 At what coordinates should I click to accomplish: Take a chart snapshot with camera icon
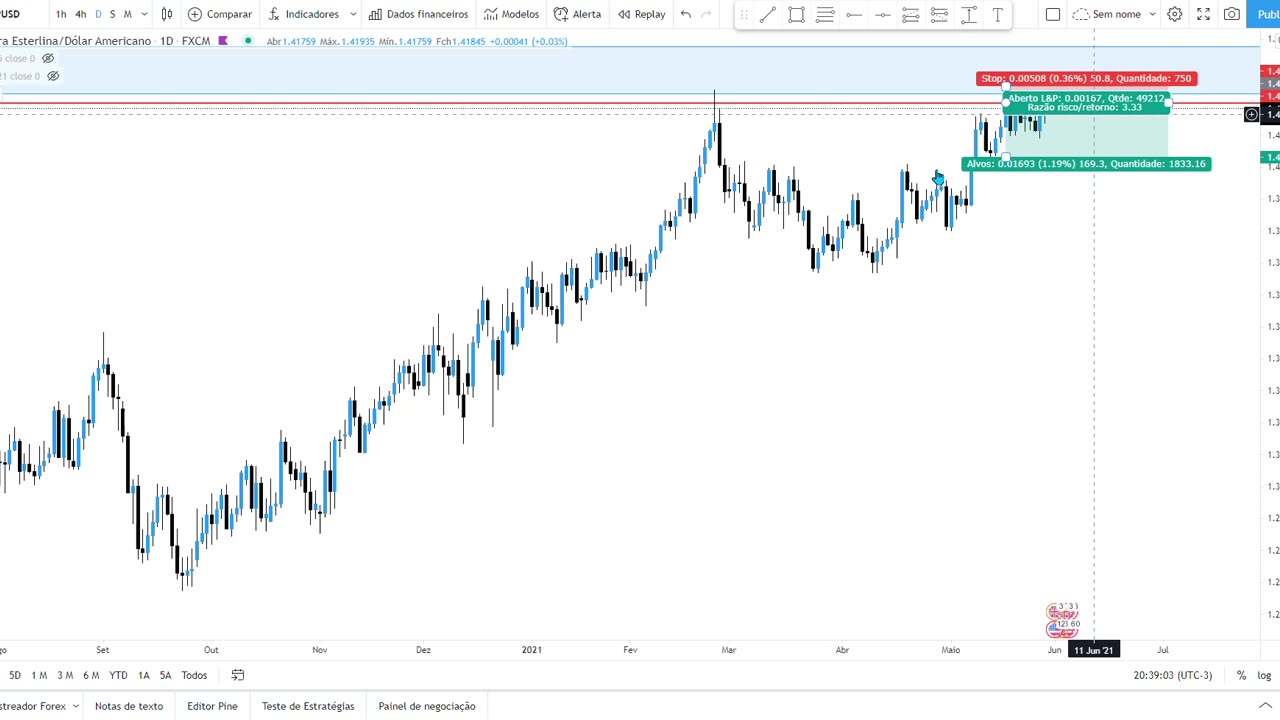pyautogui.click(x=1232, y=14)
